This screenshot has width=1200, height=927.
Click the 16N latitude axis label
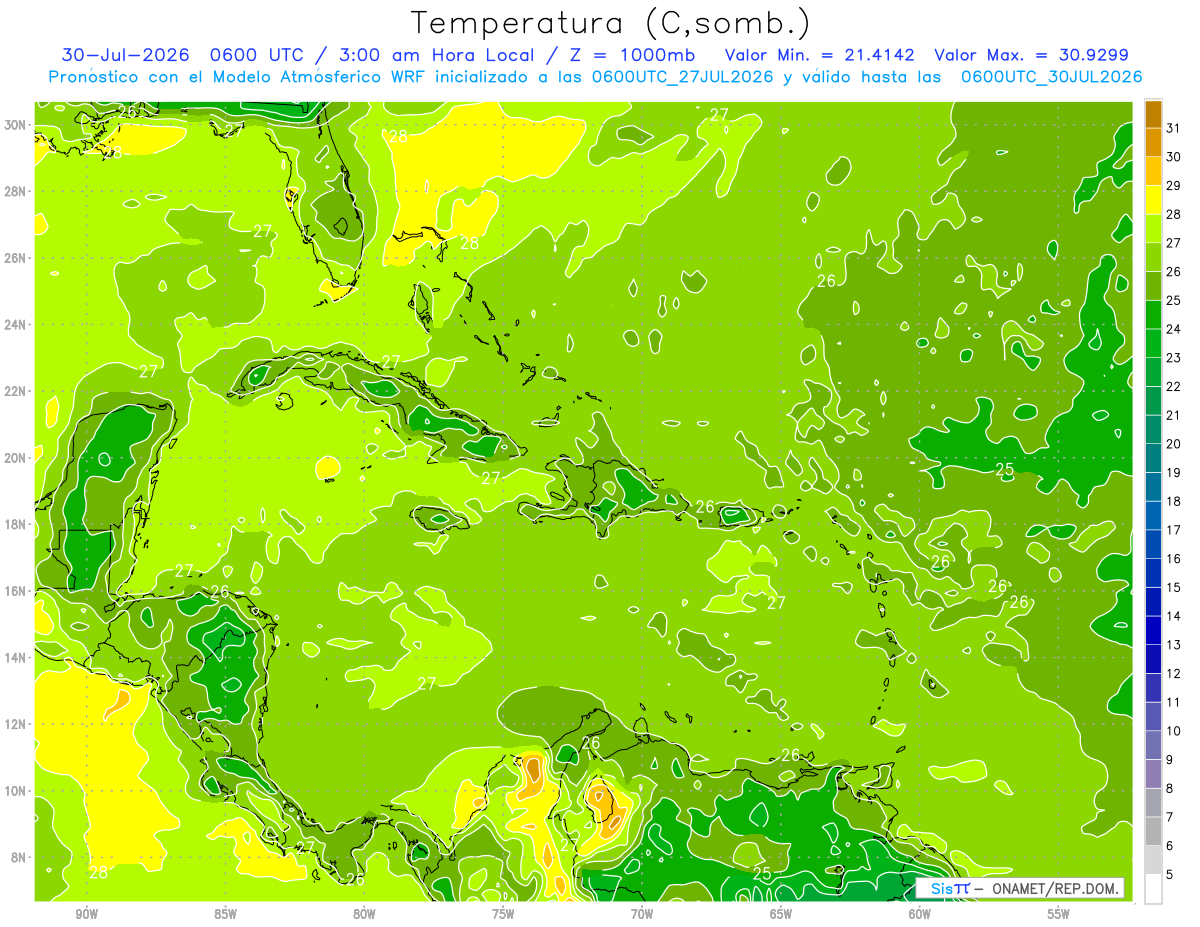pos(17,591)
